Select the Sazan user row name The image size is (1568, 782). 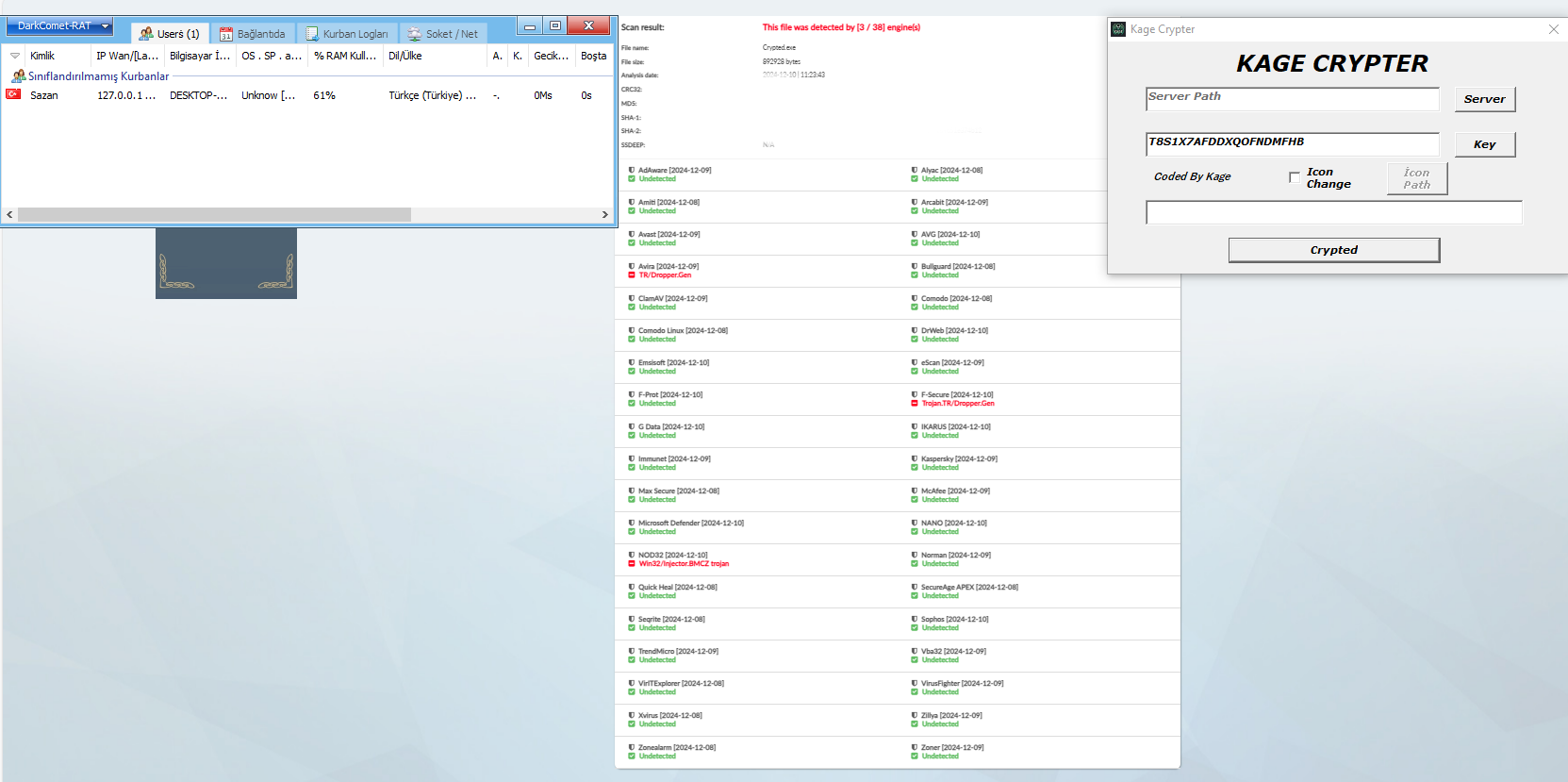click(43, 95)
